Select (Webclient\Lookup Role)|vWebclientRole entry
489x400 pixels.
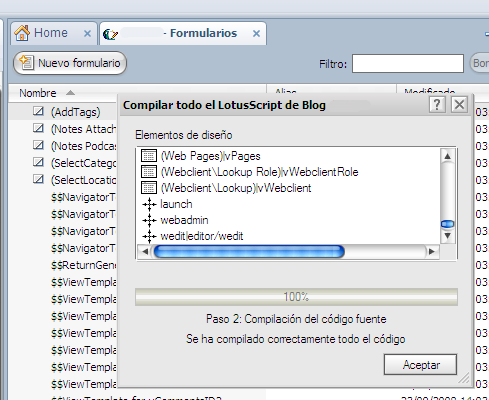pyautogui.click(x=259, y=172)
